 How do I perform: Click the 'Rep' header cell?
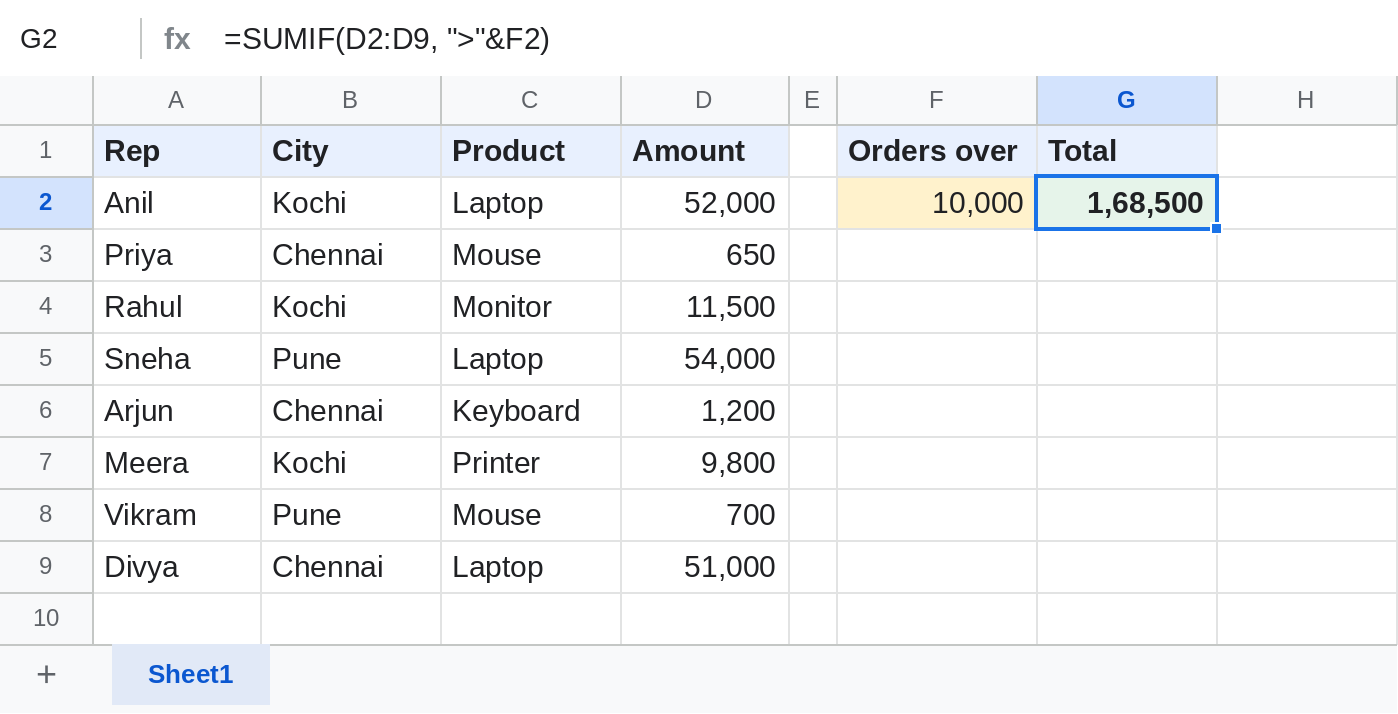tap(177, 151)
